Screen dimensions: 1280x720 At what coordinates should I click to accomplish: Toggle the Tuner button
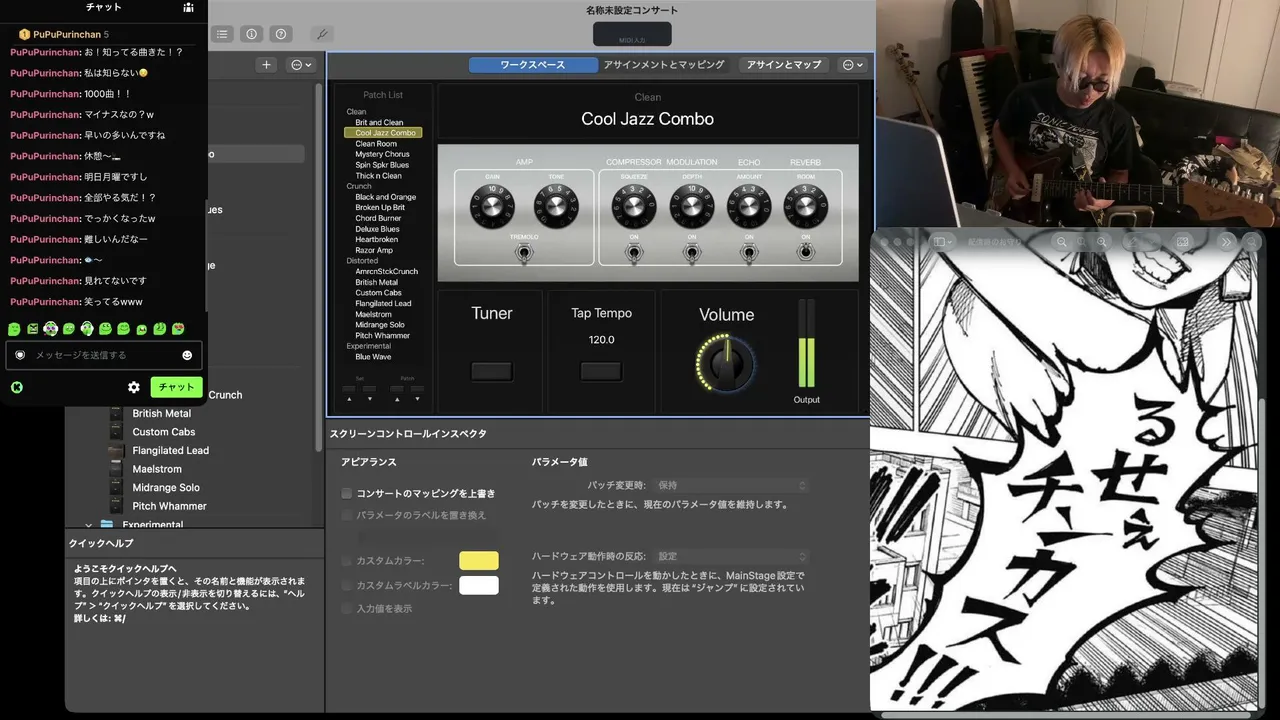tap(492, 372)
